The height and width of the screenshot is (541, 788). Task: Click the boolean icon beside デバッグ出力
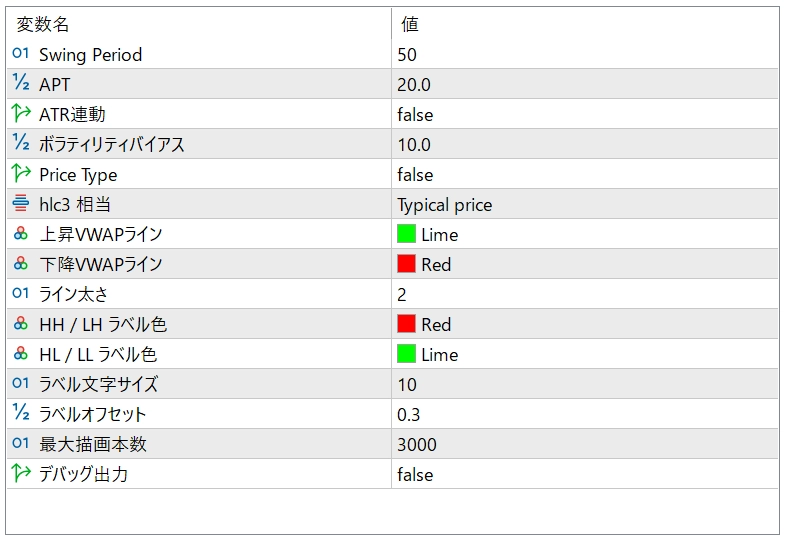21,474
